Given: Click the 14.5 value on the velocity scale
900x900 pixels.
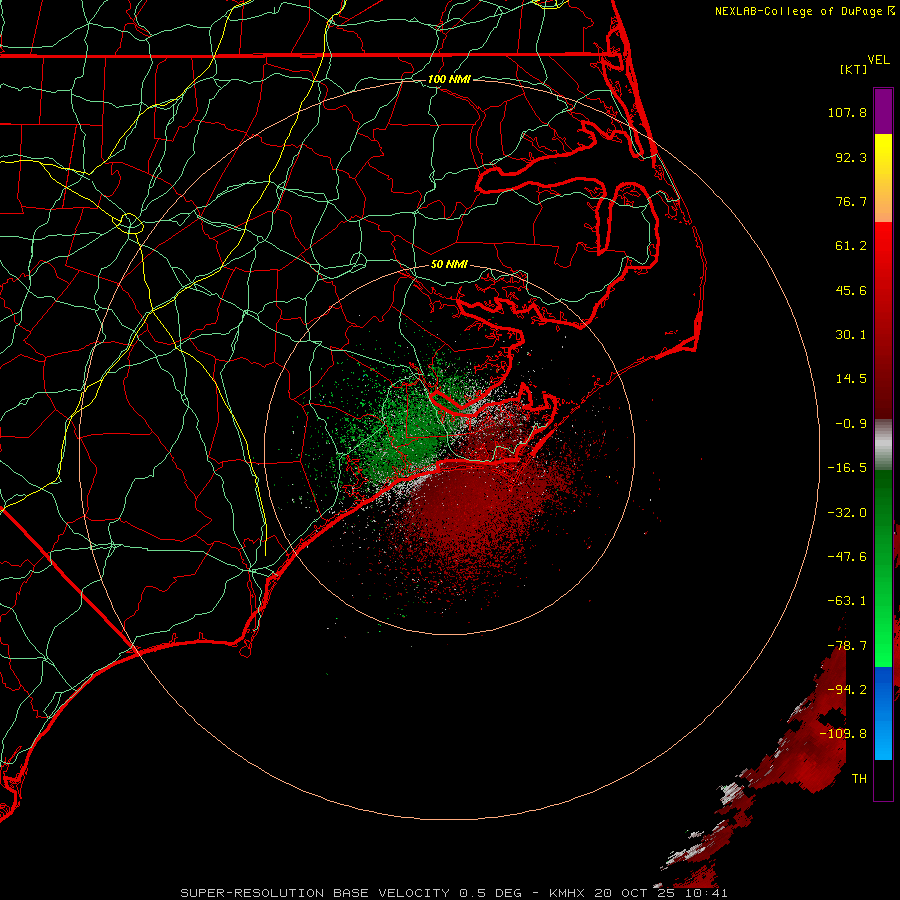Looking at the screenshot, I should (851, 379).
